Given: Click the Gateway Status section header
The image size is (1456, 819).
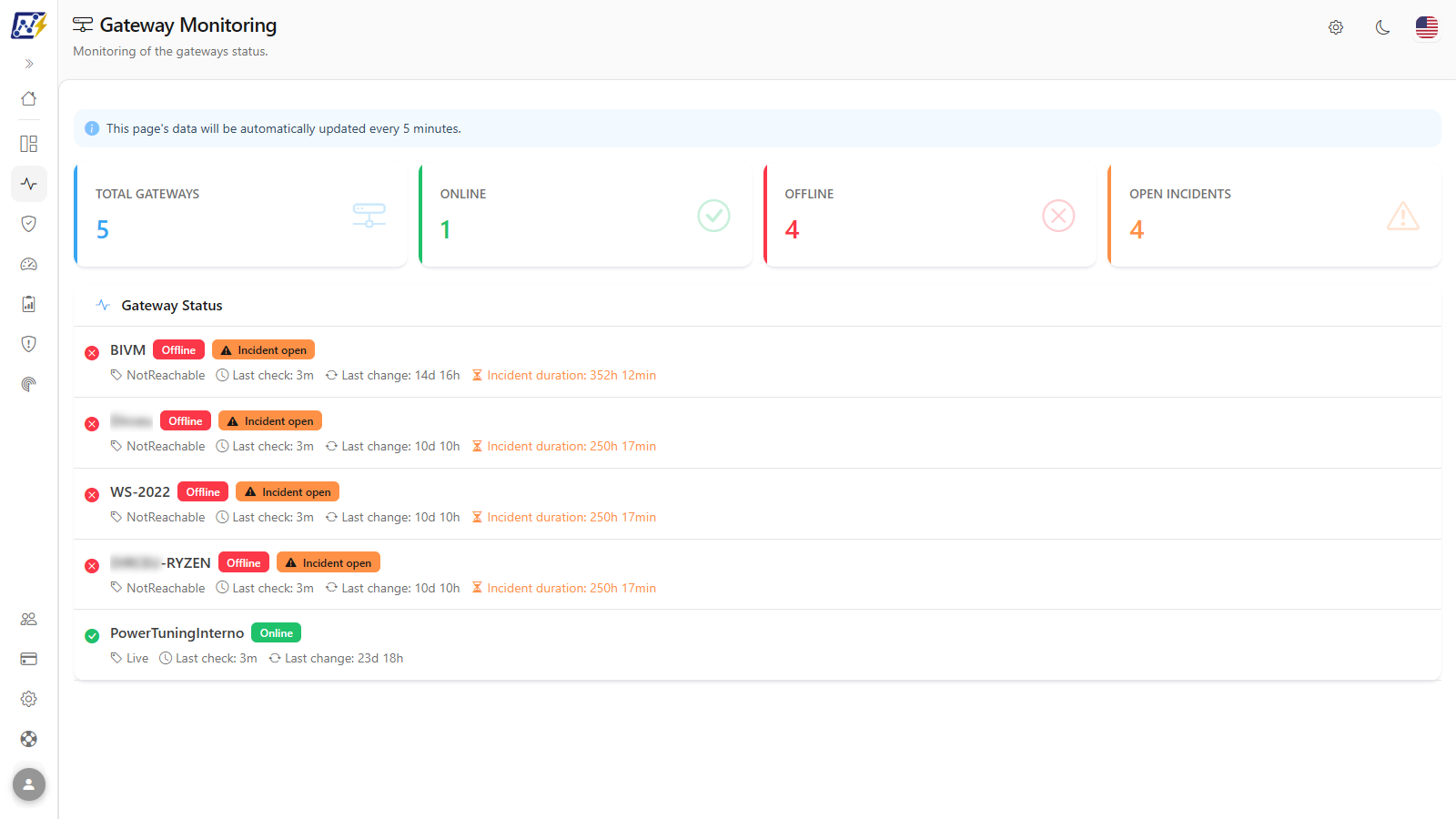Looking at the screenshot, I should coord(172,306).
